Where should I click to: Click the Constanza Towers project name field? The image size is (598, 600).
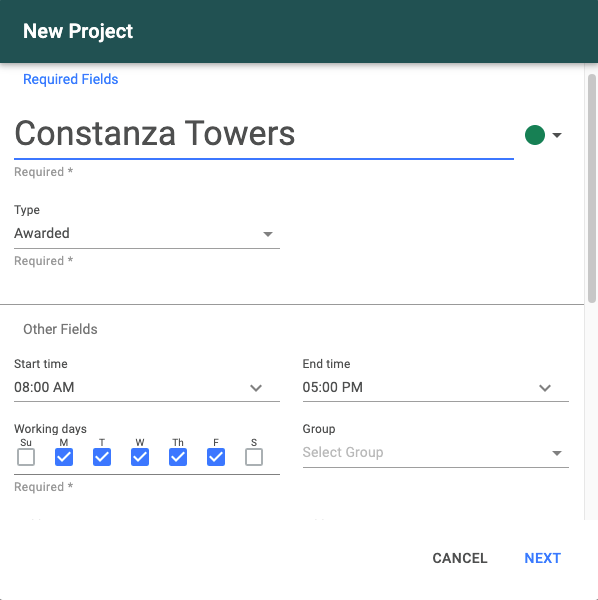click(x=264, y=134)
